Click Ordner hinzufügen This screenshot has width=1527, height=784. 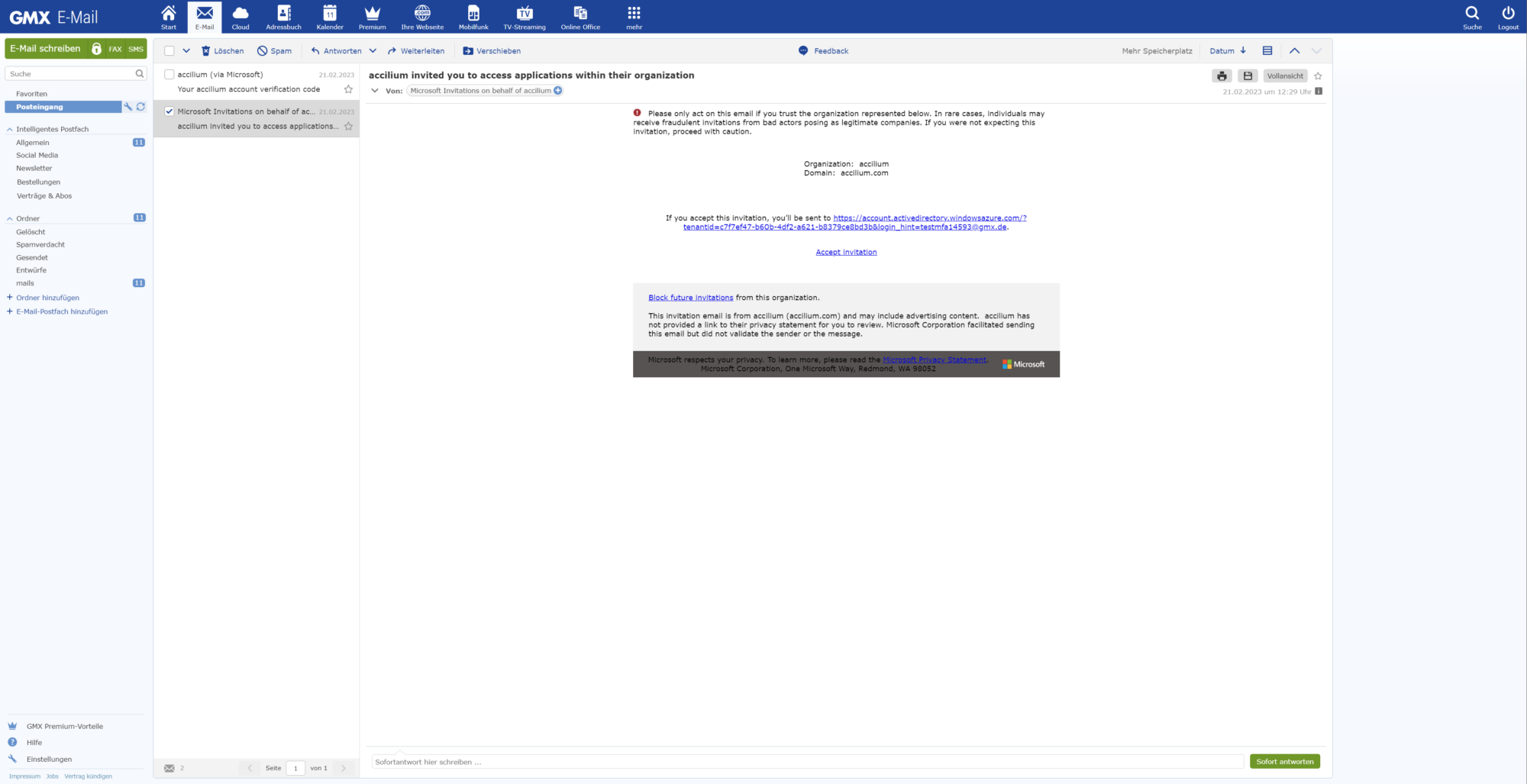pos(47,298)
